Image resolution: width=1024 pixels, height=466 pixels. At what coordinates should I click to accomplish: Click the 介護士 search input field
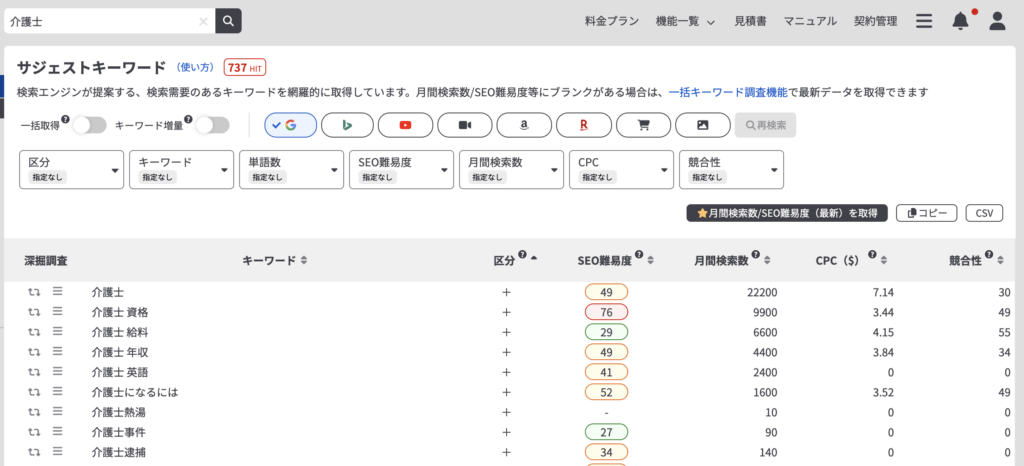pyautogui.click(x=100, y=20)
